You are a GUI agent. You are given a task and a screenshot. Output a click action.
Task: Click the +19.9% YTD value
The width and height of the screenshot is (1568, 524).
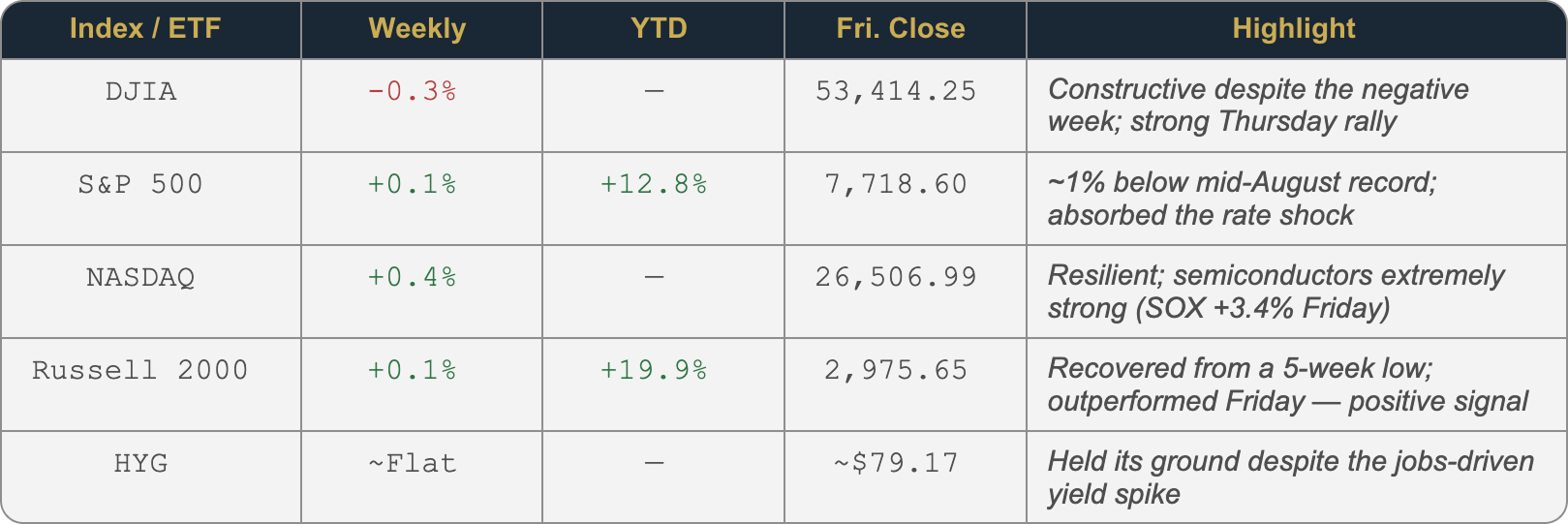654,370
